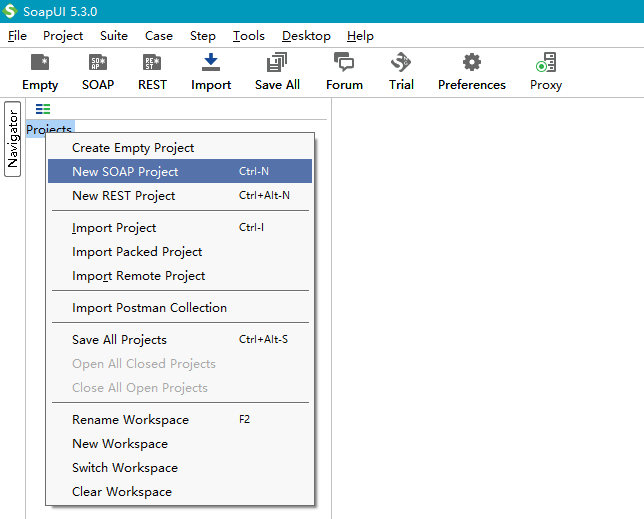
Task: Choose Import Project from context menu
Action: pos(180,227)
